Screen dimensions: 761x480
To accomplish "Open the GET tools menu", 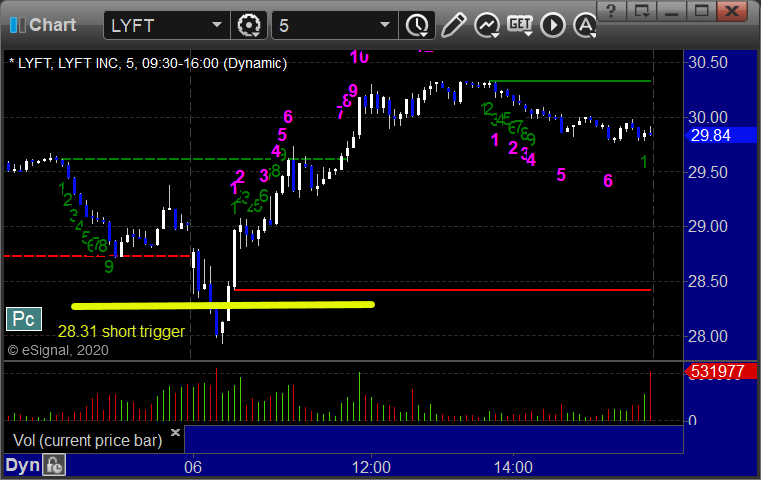I will (520, 25).
